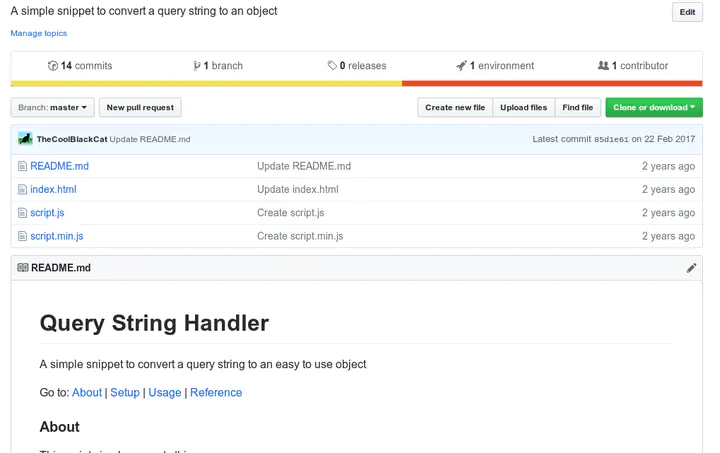Image resolution: width=720 pixels, height=453 pixels.
Task: Click Create script.js commit message
Action: coord(291,213)
